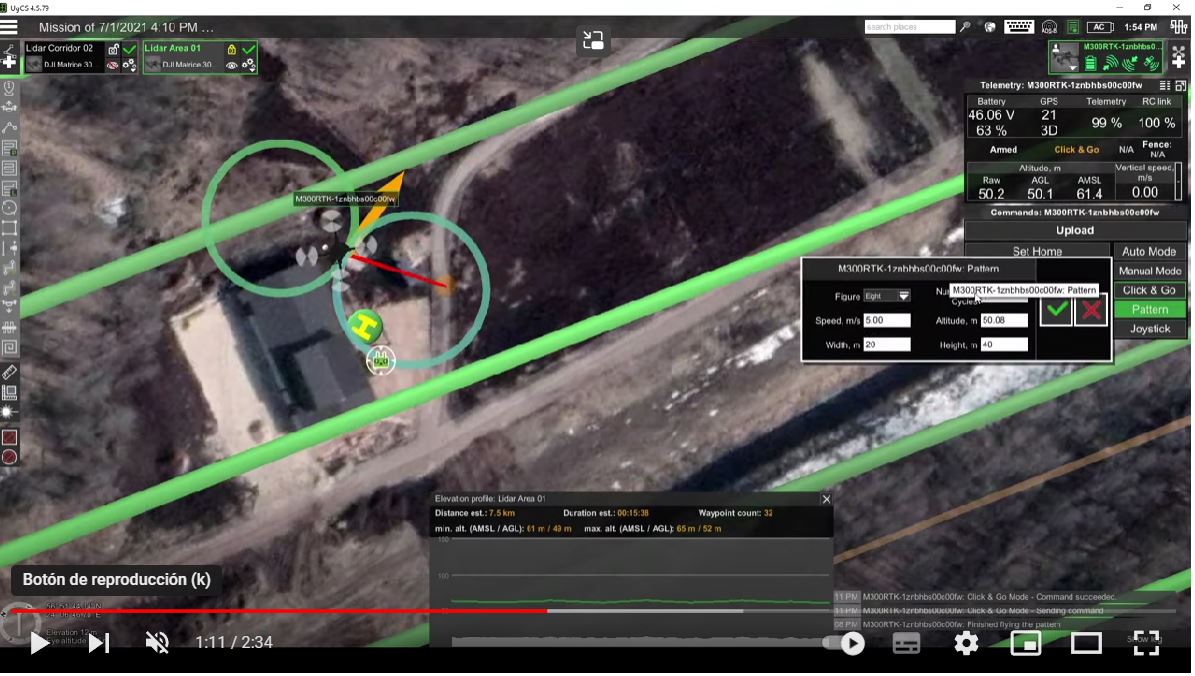Image resolution: width=1195 pixels, height=676 pixels.
Task: Cancel the pattern with red X
Action: coord(1091,309)
